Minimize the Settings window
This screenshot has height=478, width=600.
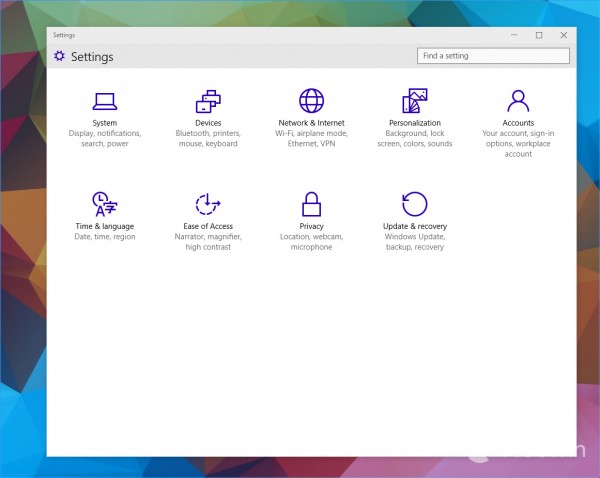[x=513, y=35]
